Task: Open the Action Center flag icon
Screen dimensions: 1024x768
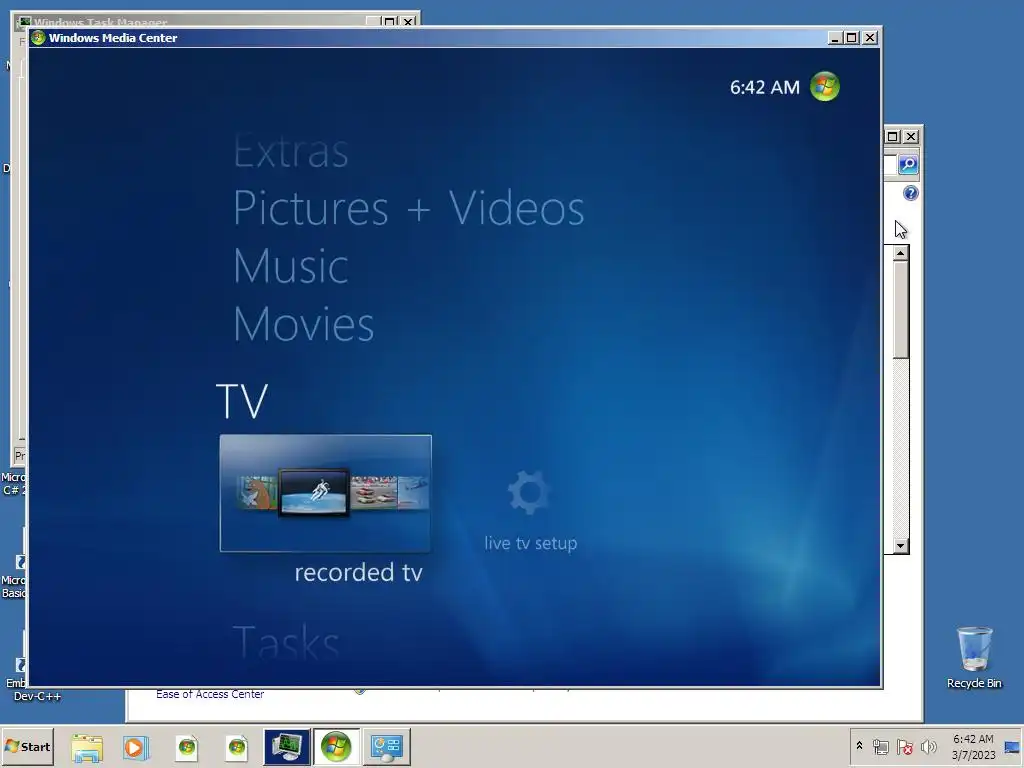Action: (904, 746)
